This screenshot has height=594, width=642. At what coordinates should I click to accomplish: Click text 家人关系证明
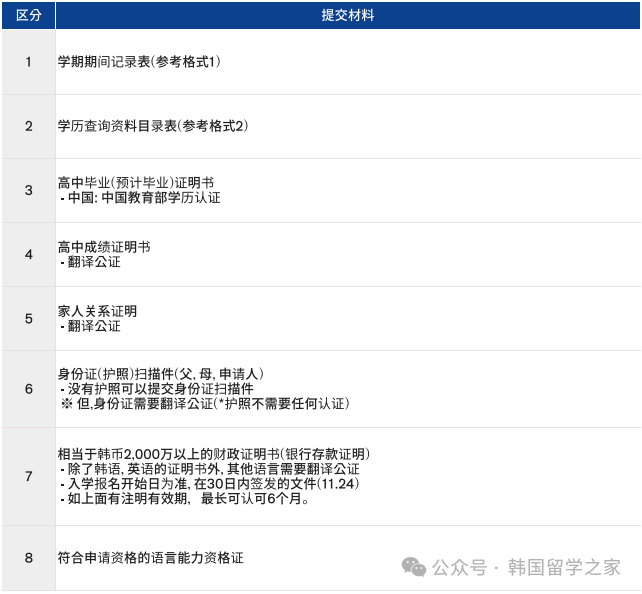click(97, 311)
